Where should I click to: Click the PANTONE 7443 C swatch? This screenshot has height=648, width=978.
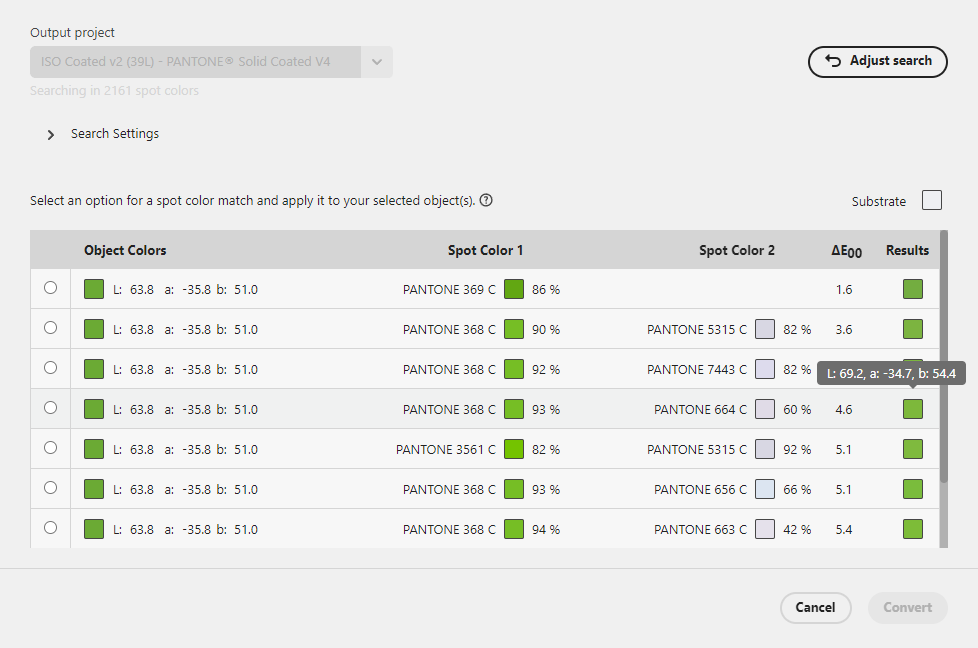pyautogui.click(x=765, y=369)
